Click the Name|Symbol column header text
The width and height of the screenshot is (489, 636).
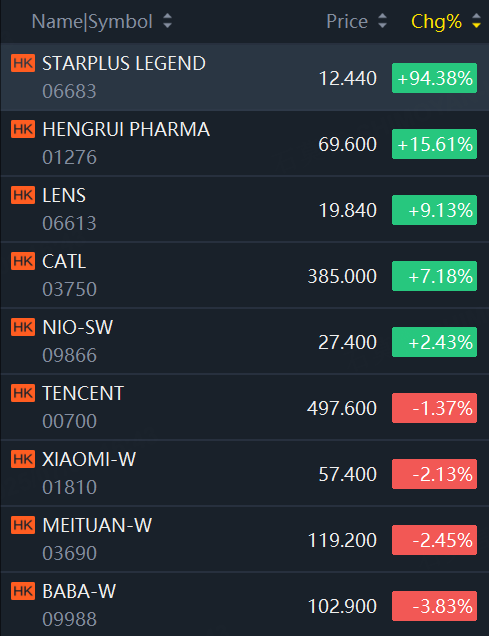(92, 22)
